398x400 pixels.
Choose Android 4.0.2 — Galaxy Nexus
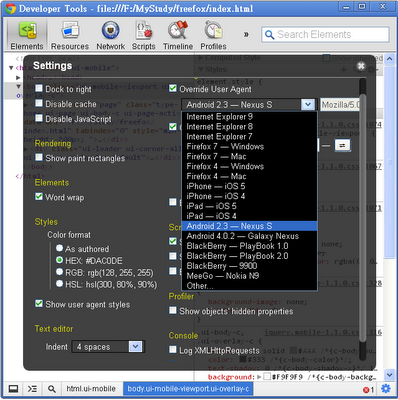(x=249, y=236)
